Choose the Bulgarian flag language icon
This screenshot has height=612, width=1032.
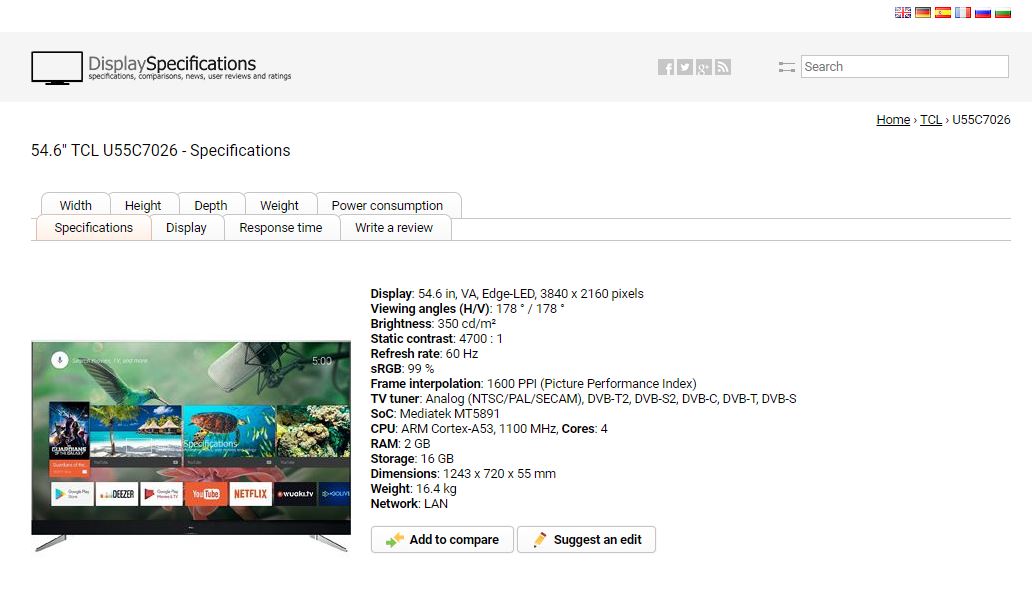tap(1003, 13)
